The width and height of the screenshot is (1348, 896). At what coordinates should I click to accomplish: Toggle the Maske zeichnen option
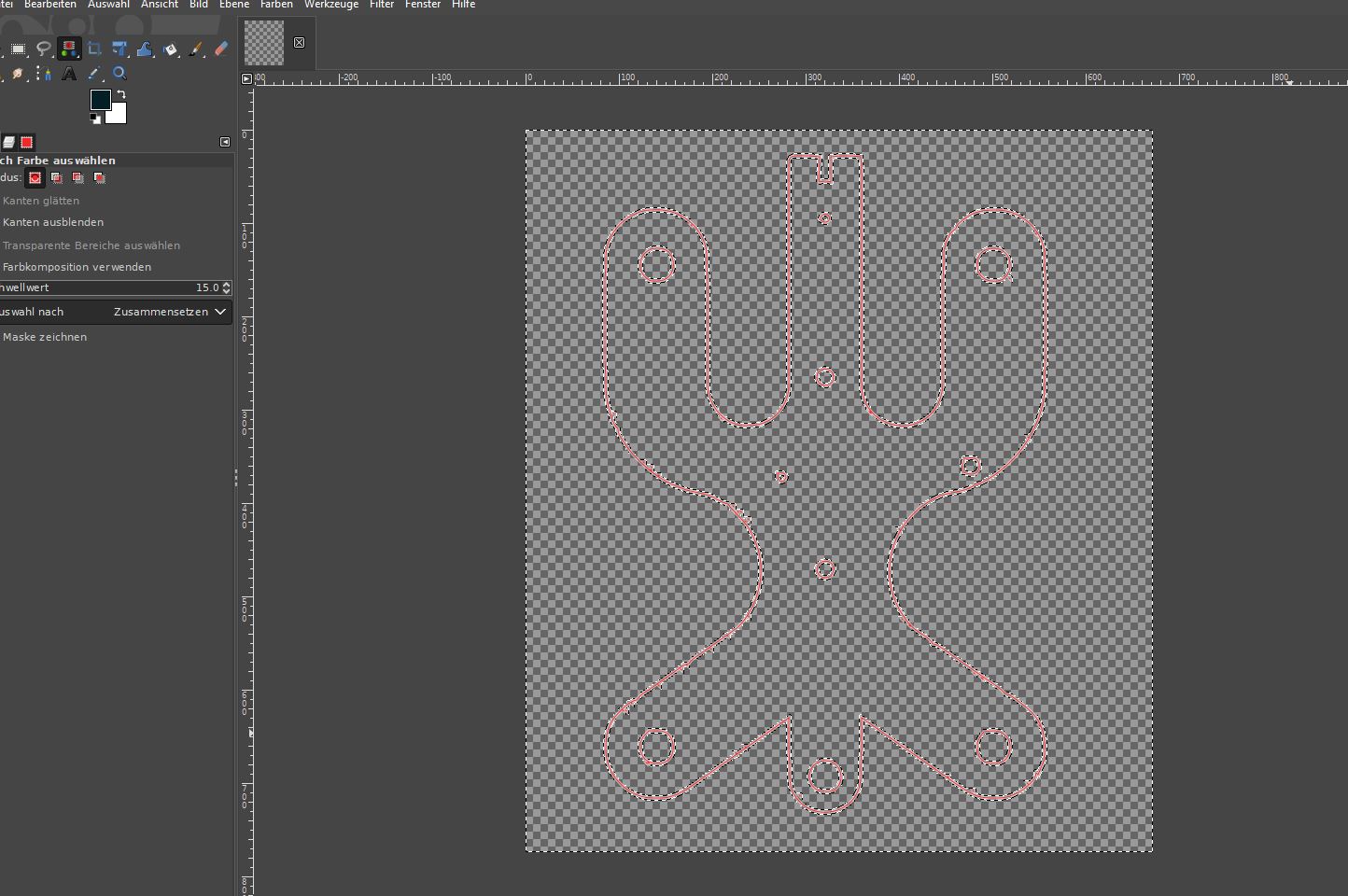click(45, 337)
